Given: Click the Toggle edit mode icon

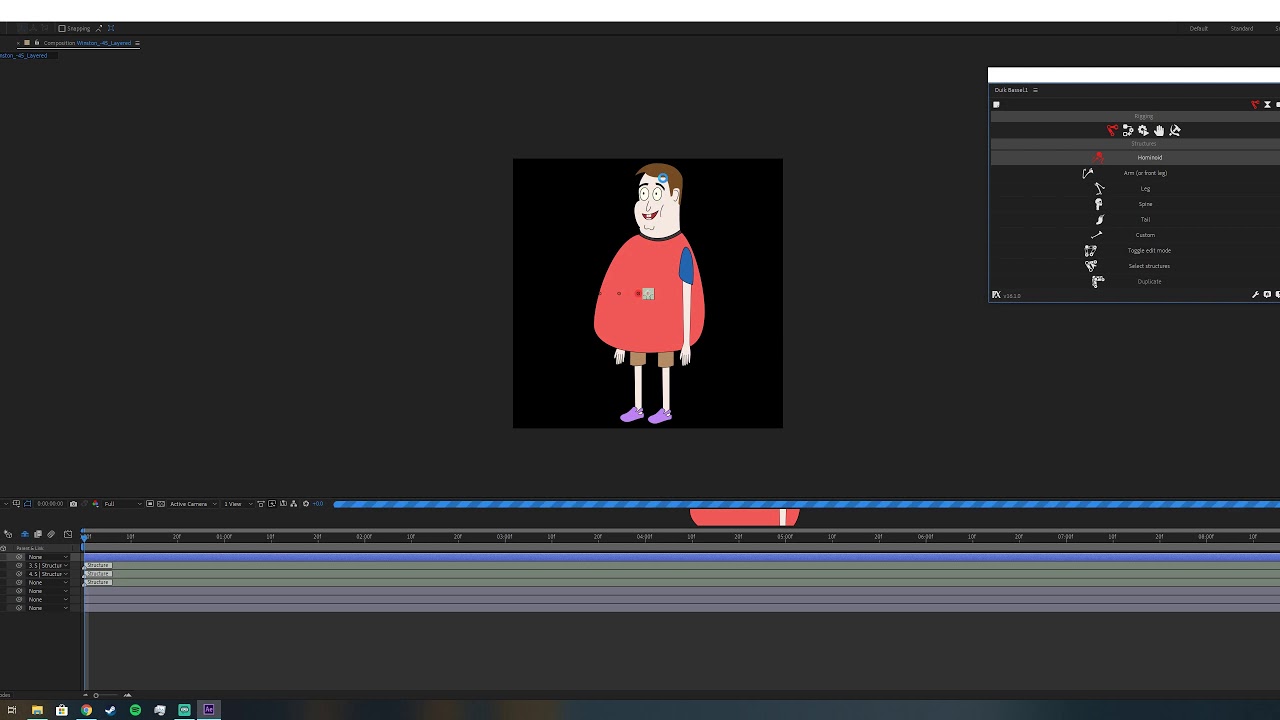Looking at the screenshot, I should 1090,251.
